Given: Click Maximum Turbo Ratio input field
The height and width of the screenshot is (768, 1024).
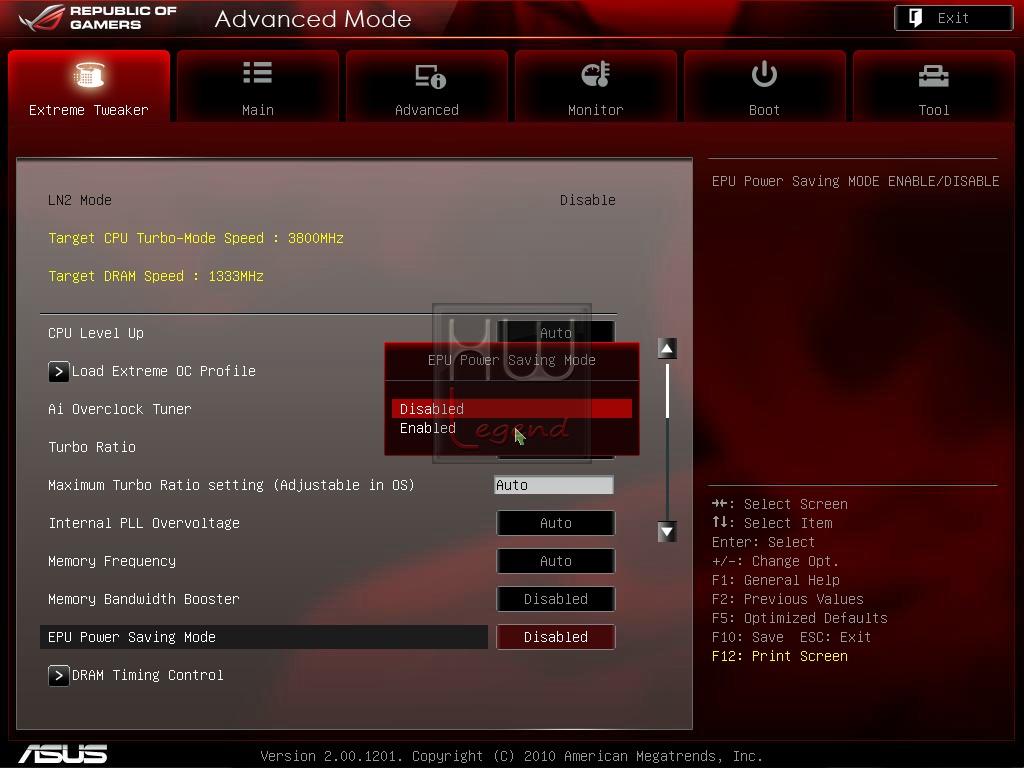Looking at the screenshot, I should coord(554,485).
